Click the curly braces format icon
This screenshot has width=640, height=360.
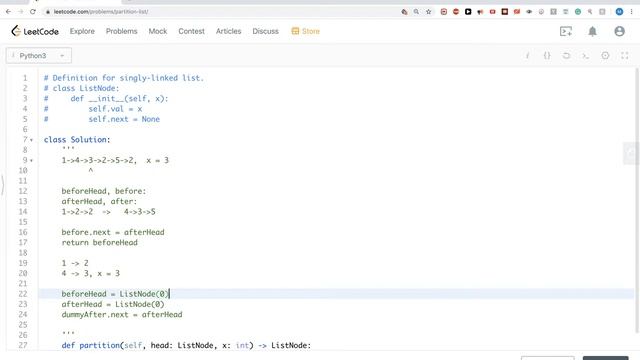click(x=547, y=56)
